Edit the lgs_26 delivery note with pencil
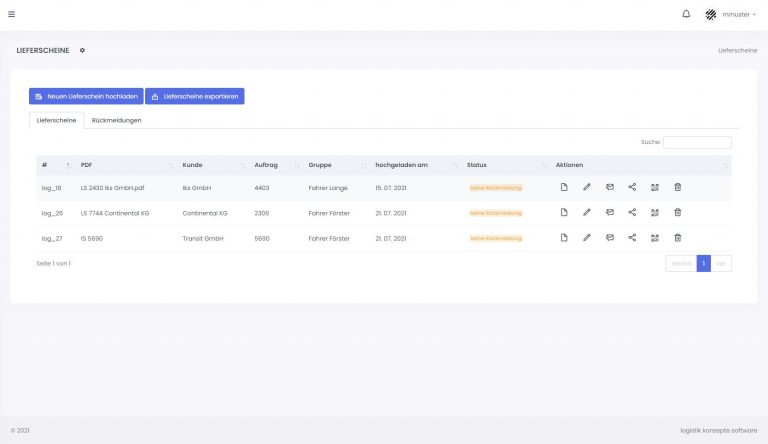Image resolution: width=768 pixels, height=444 pixels. tap(587, 212)
